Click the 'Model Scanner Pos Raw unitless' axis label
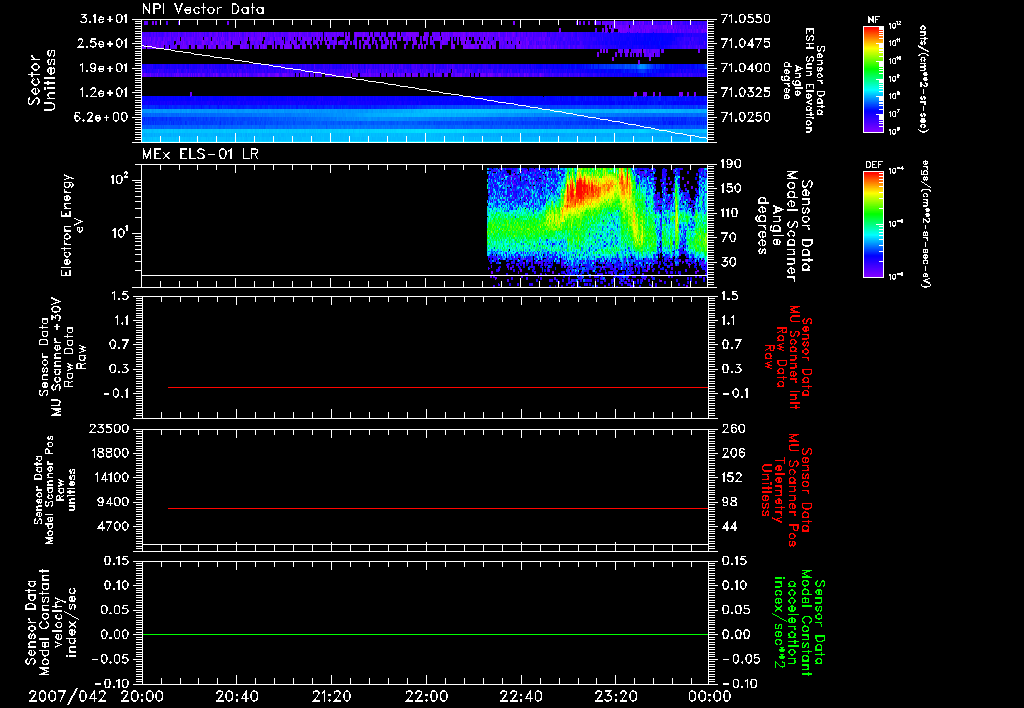 point(55,490)
